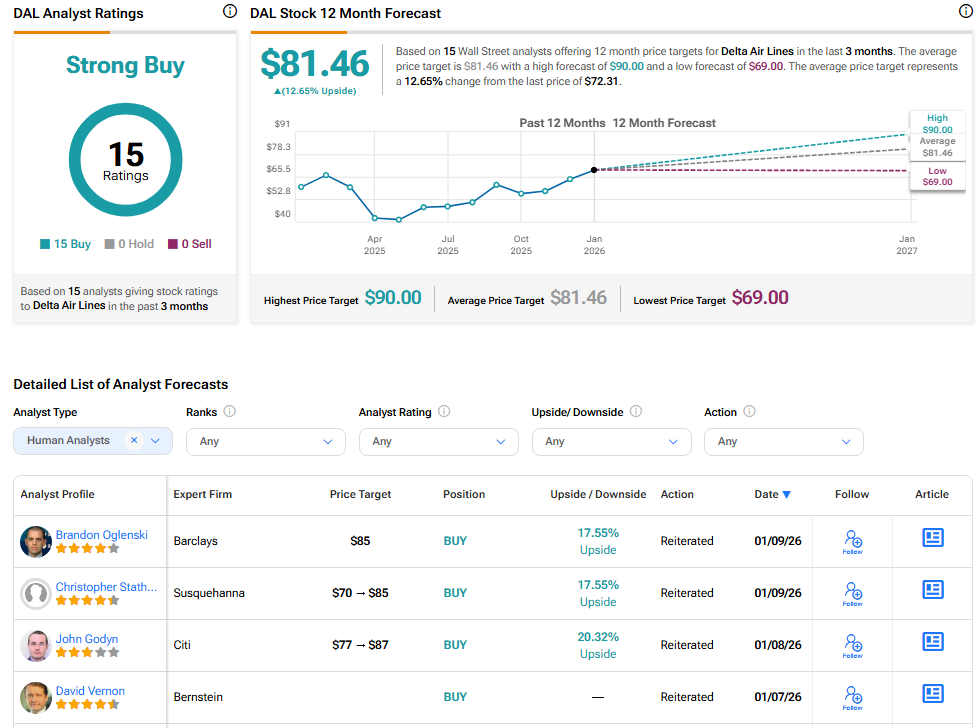Remove Human Analysts filter chip
This screenshot has width=979, height=728.
point(134,441)
